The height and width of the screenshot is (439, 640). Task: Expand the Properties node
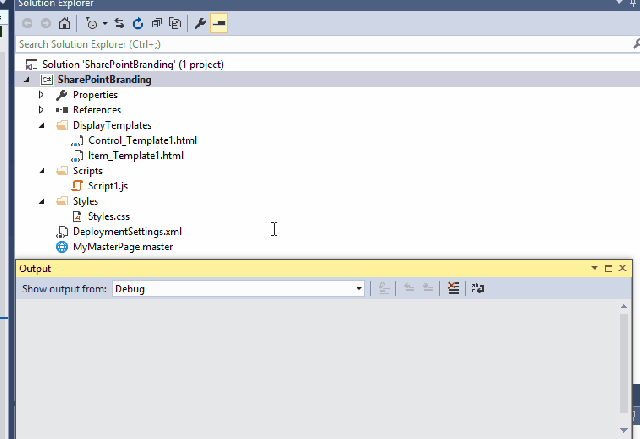41,95
